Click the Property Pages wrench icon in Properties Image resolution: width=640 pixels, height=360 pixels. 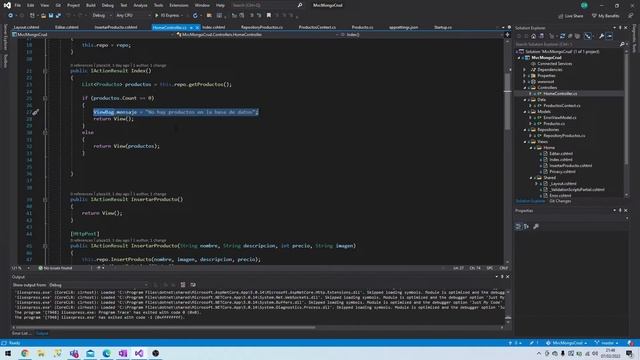click(536, 227)
